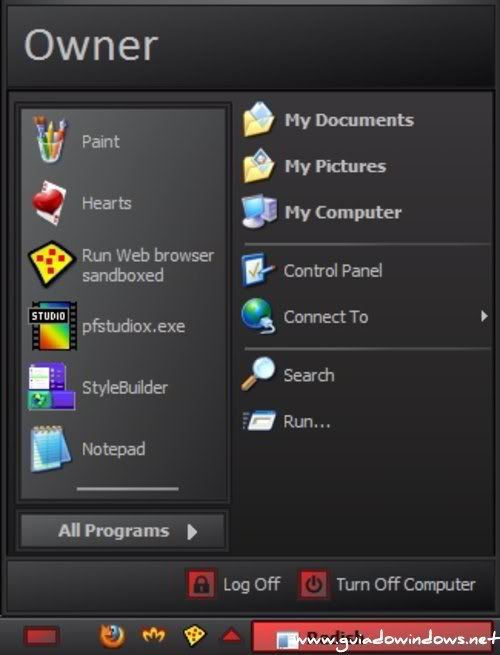The width and height of the screenshot is (500, 655).
Task: Open Hearts via its card icon
Action: point(49,203)
